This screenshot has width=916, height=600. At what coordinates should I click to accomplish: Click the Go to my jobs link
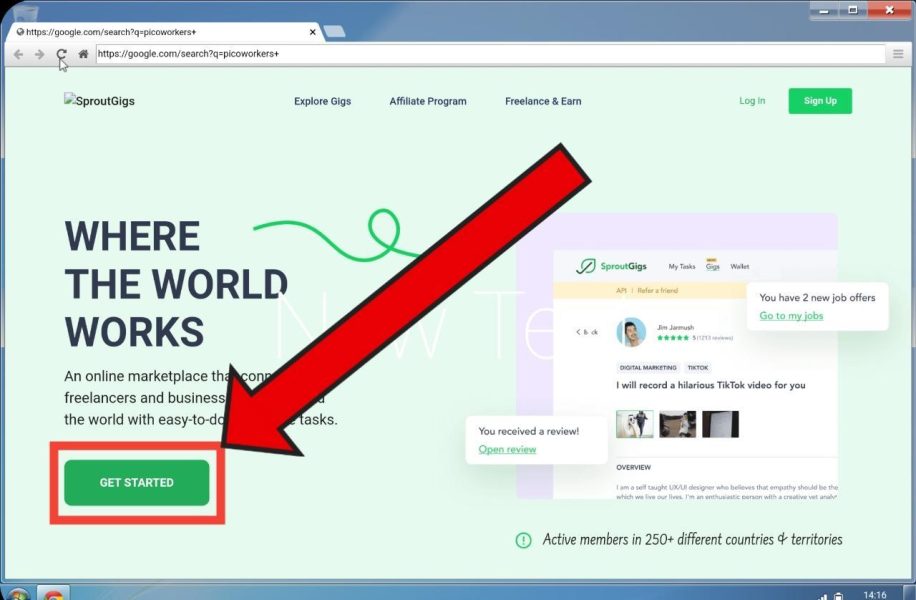tap(791, 316)
